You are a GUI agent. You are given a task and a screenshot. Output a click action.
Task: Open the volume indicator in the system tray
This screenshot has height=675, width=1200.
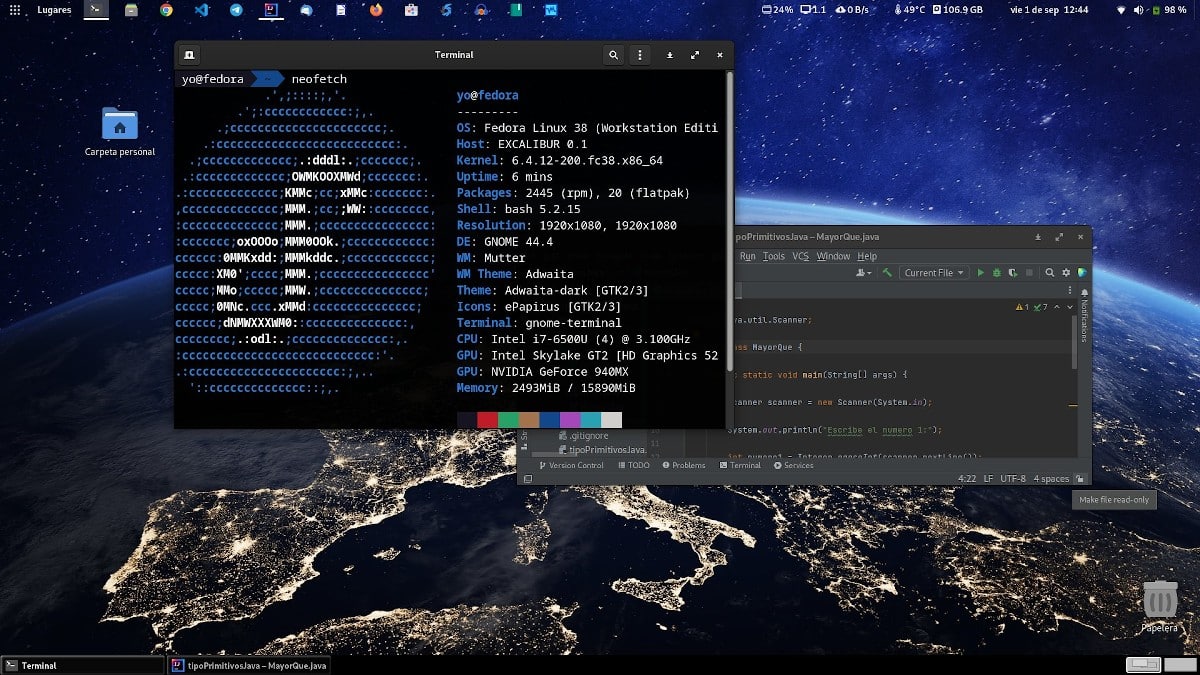[x=1140, y=10]
